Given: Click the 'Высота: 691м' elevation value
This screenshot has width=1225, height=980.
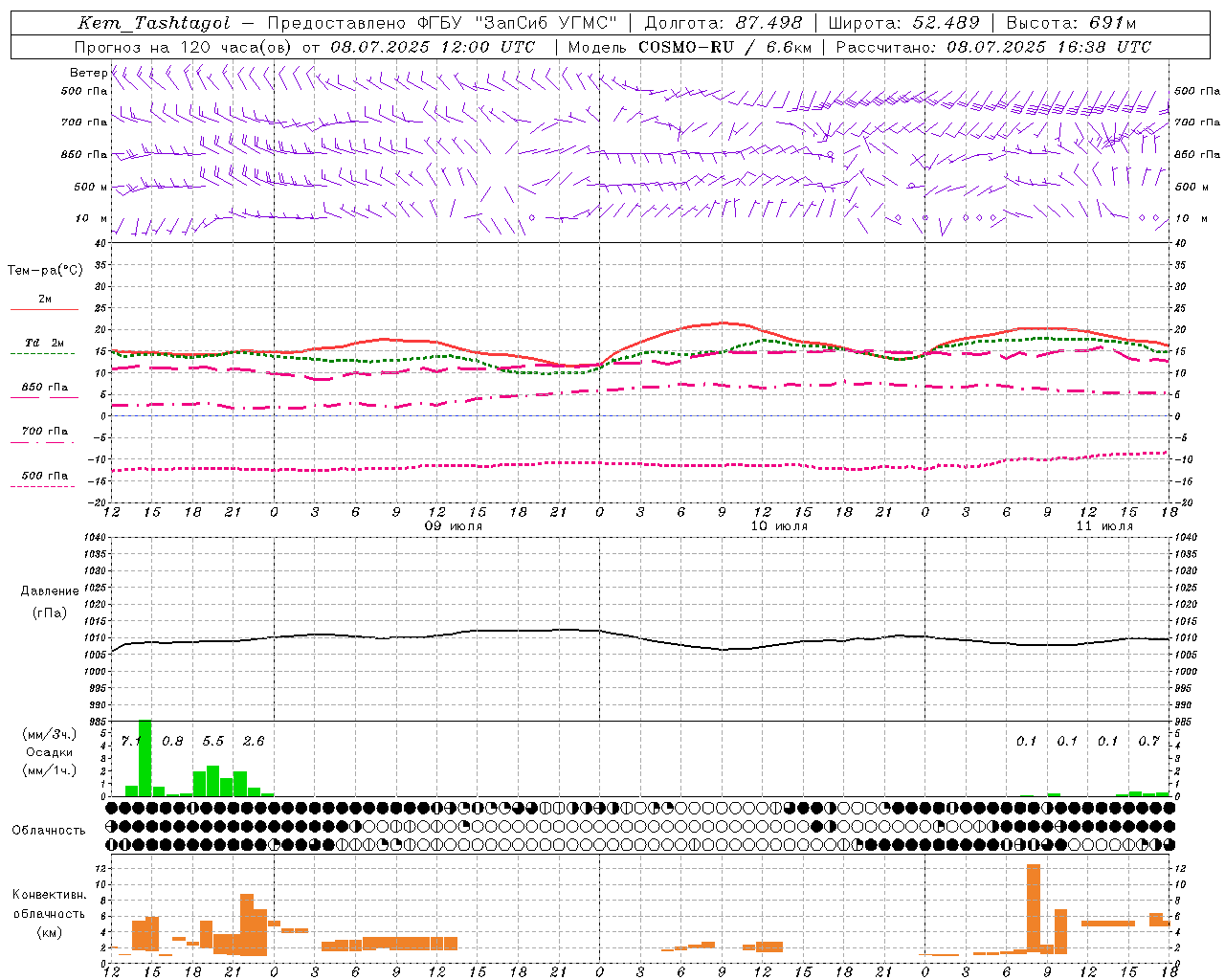Looking at the screenshot, I should point(1071,24).
